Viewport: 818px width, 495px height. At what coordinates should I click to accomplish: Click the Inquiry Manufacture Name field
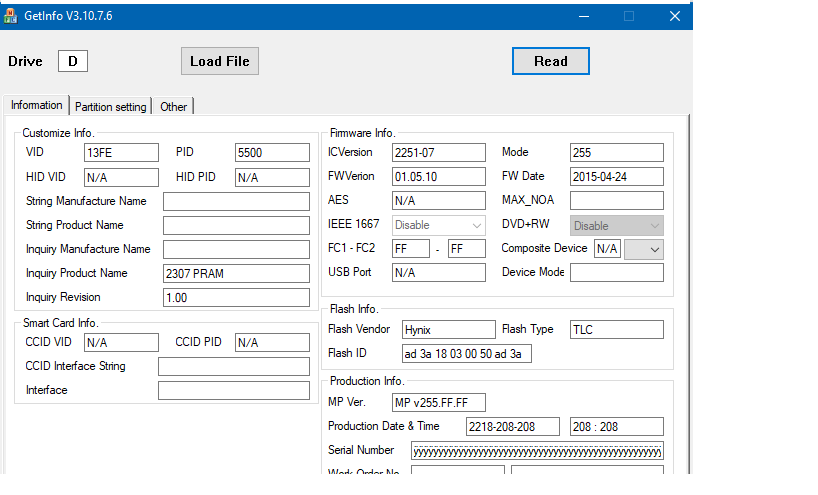(x=236, y=249)
